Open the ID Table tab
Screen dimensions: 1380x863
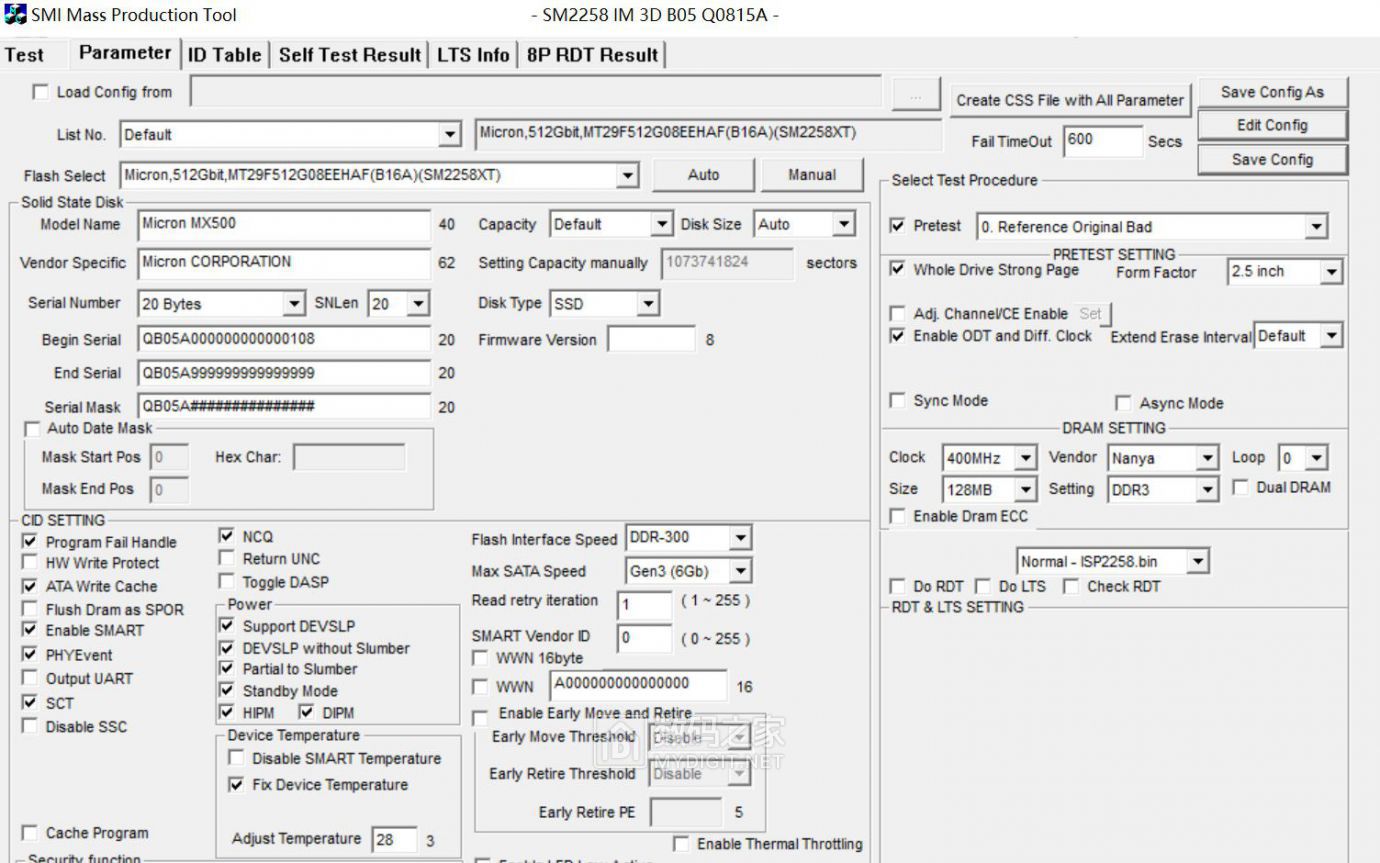225,55
